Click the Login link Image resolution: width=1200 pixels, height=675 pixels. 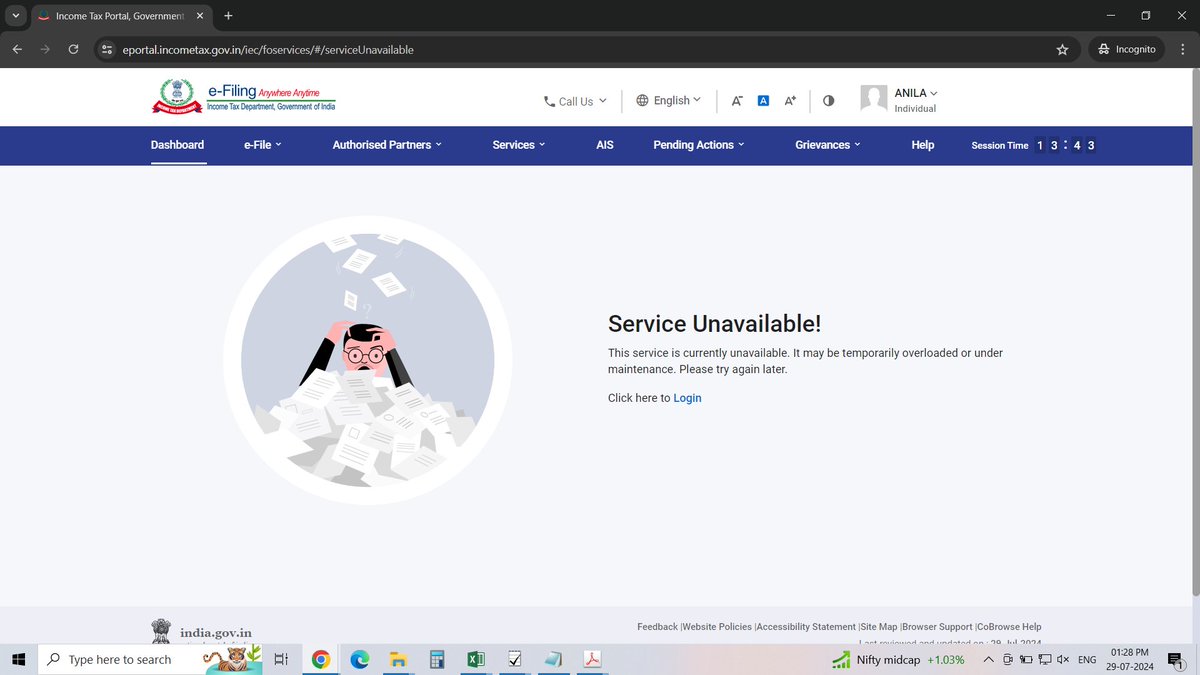[687, 397]
